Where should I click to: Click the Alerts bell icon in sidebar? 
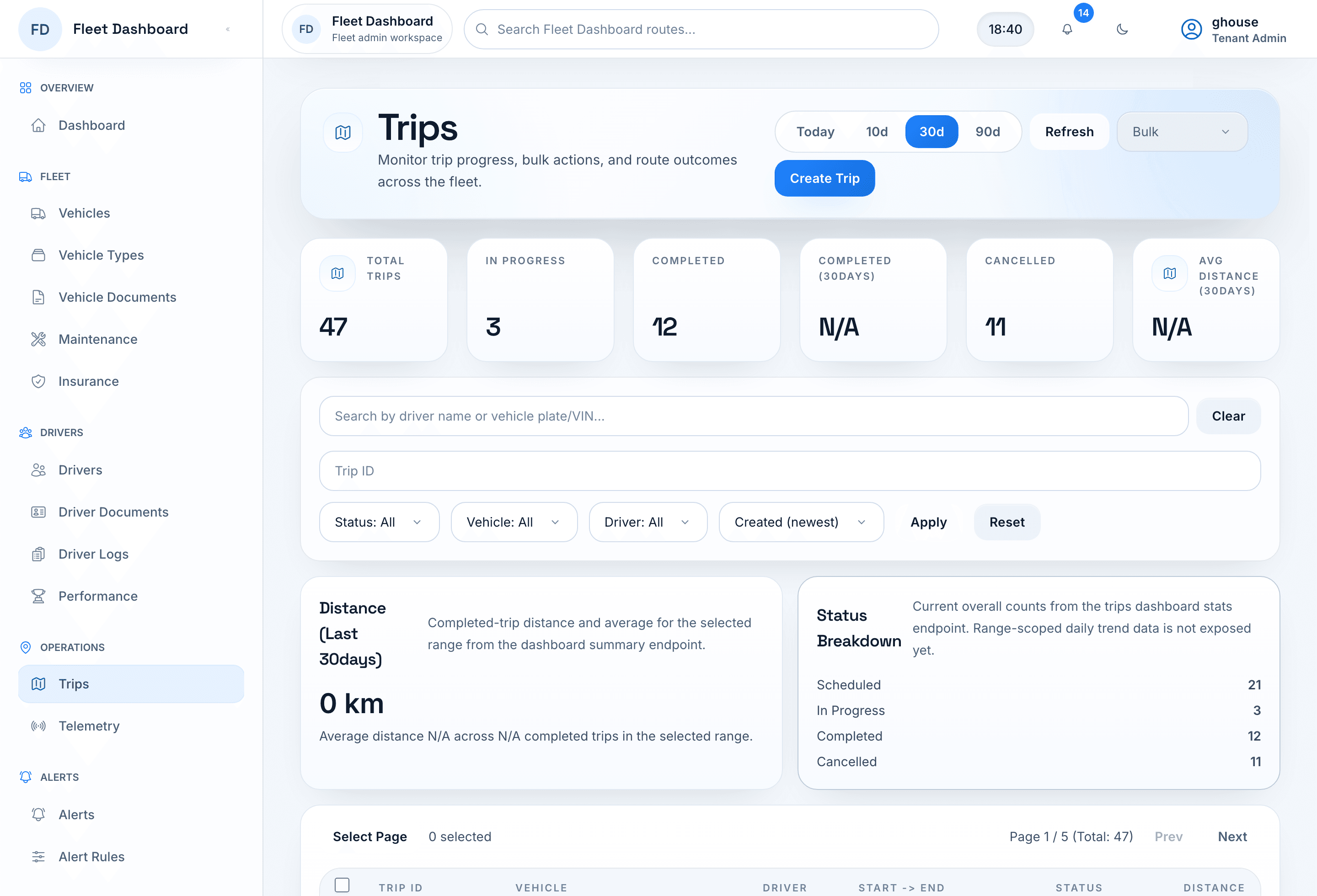coord(38,815)
